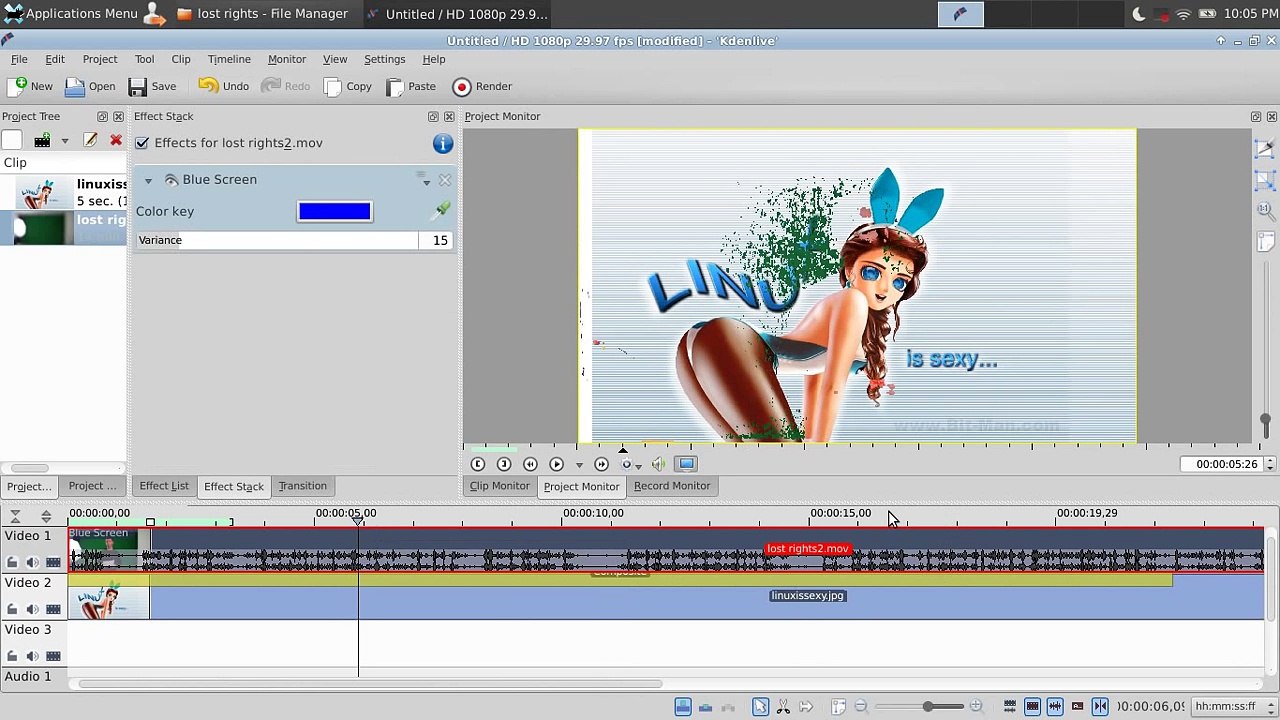Open the Applications Menu
The width and height of the screenshot is (1280, 720).
click(x=70, y=14)
